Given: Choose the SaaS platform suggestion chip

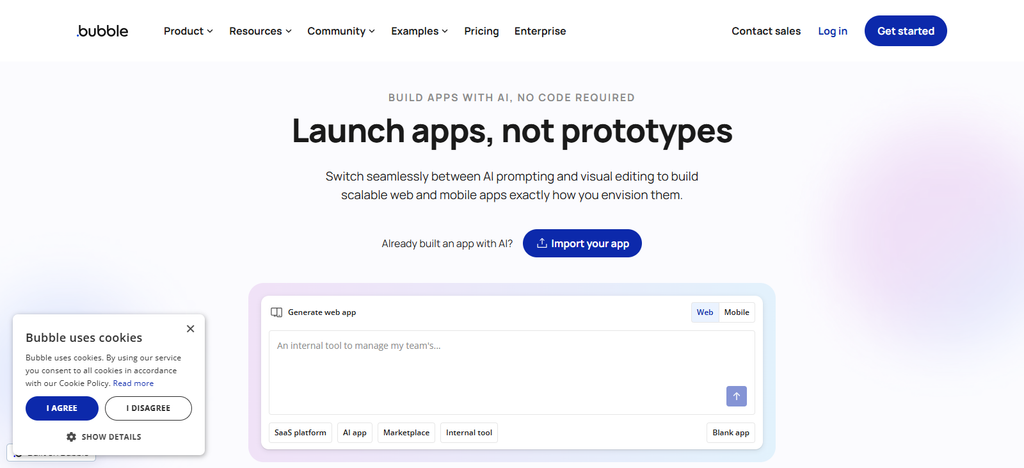Looking at the screenshot, I should click(x=300, y=433).
